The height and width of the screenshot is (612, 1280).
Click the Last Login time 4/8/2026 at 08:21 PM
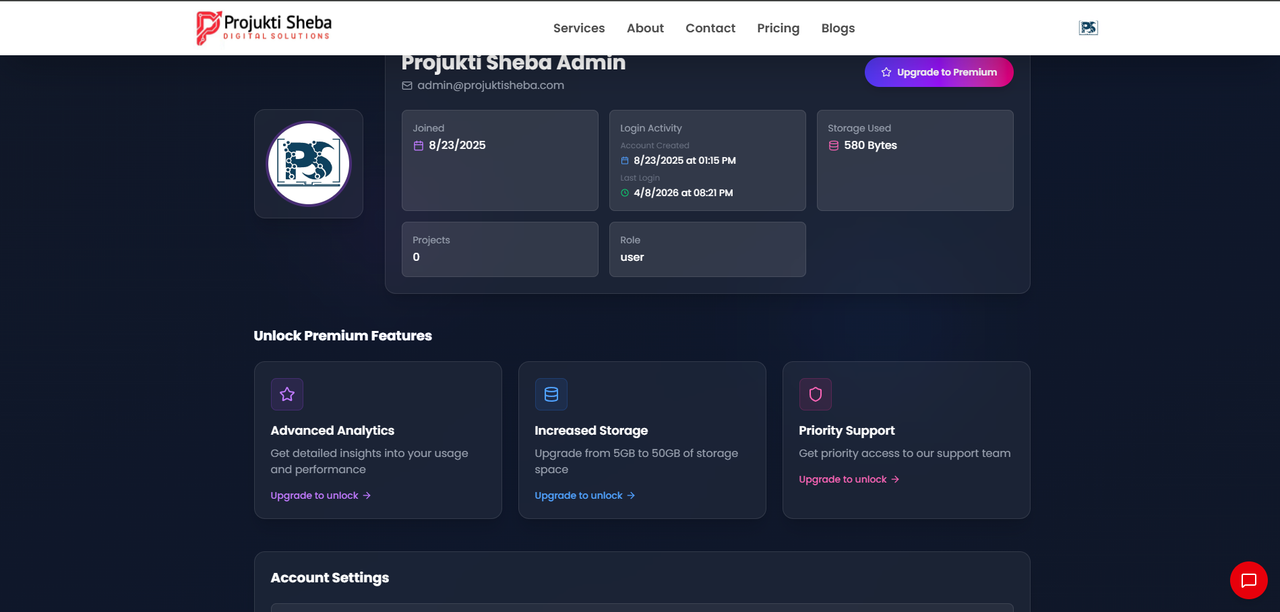click(x=683, y=193)
